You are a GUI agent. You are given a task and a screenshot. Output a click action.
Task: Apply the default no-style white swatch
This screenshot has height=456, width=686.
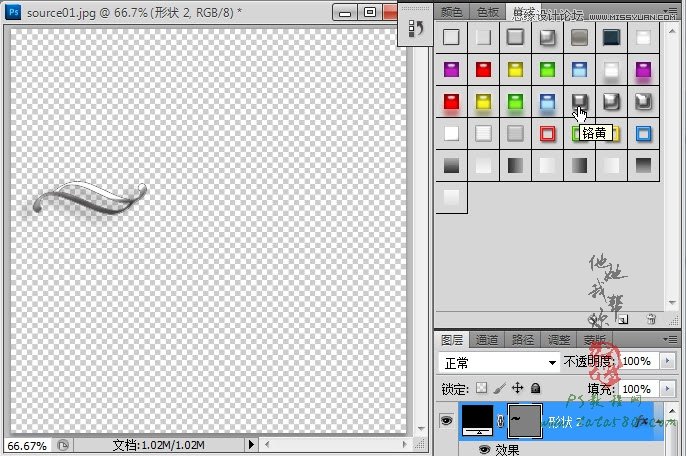pyautogui.click(x=451, y=37)
